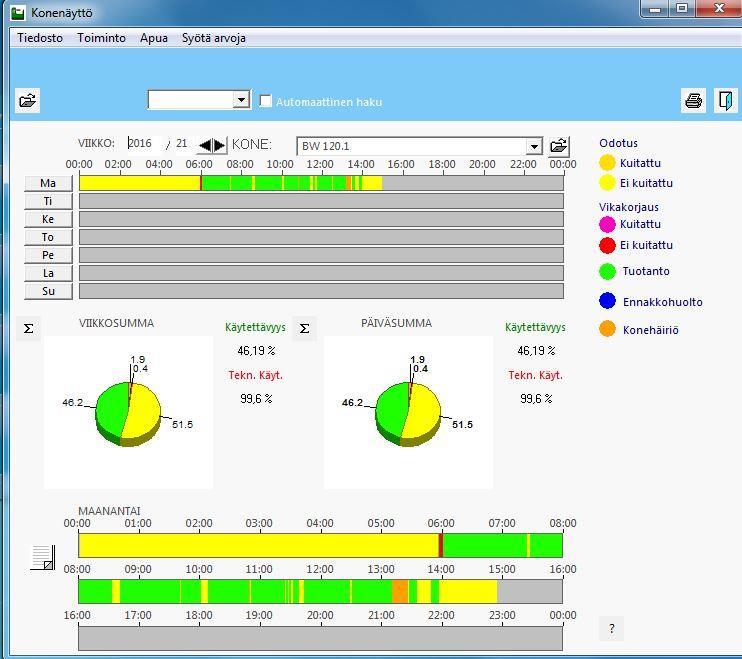Click the Monday weekly timeline bar

(321, 183)
